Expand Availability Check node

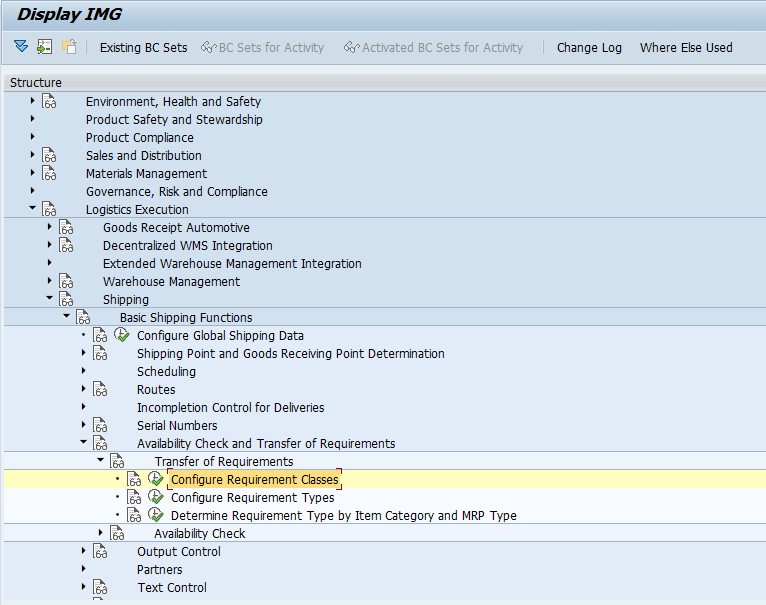click(x=101, y=533)
